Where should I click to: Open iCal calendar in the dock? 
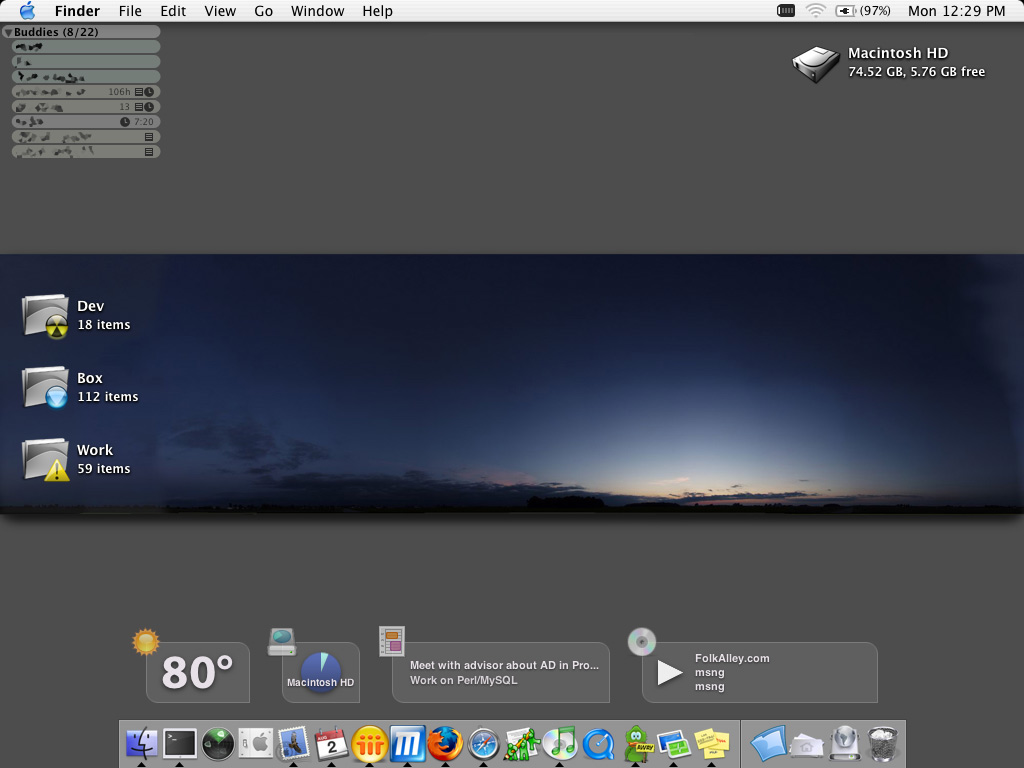[331, 743]
